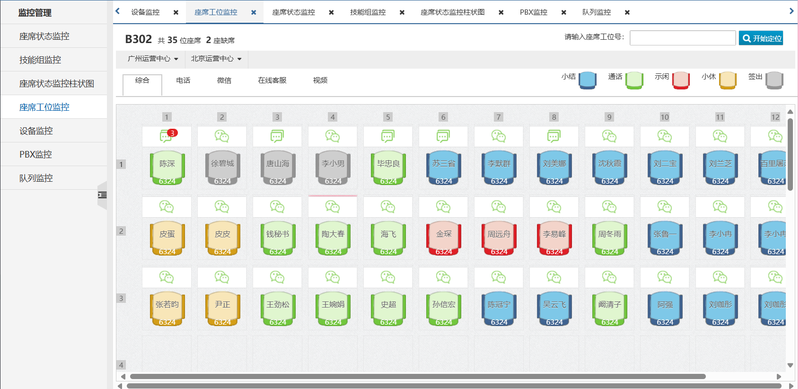Select the 阿强 seat icon

pyautogui.click(x=665, y=308)
